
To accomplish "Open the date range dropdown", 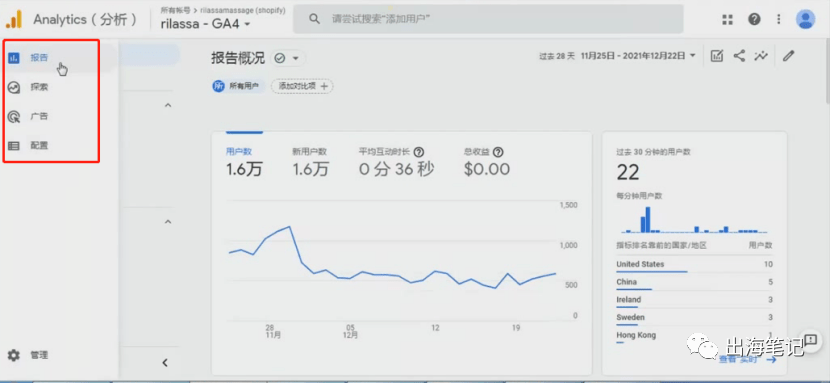I will [x=638, y=56].
